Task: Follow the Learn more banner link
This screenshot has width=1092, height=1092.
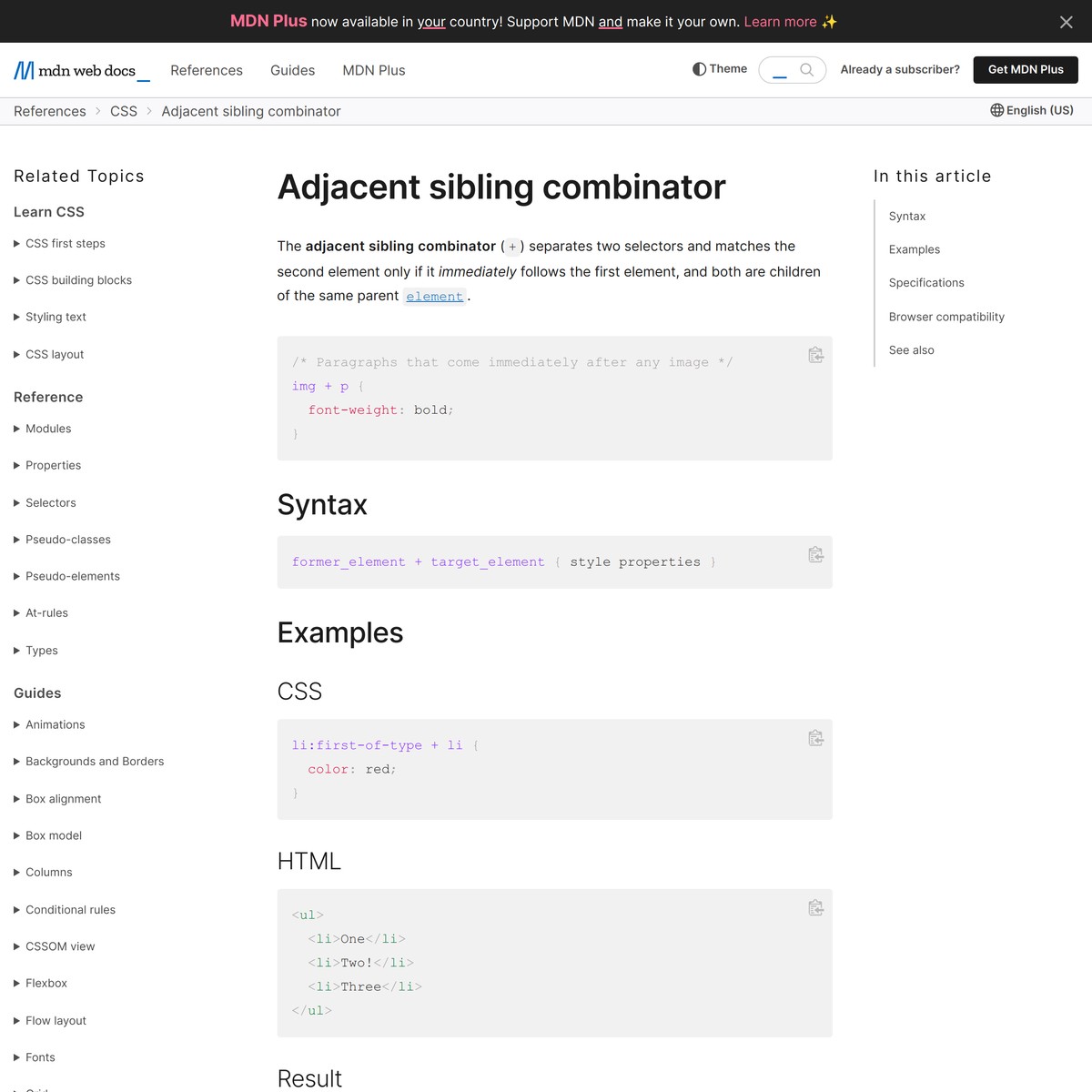Action: point(780,22)
